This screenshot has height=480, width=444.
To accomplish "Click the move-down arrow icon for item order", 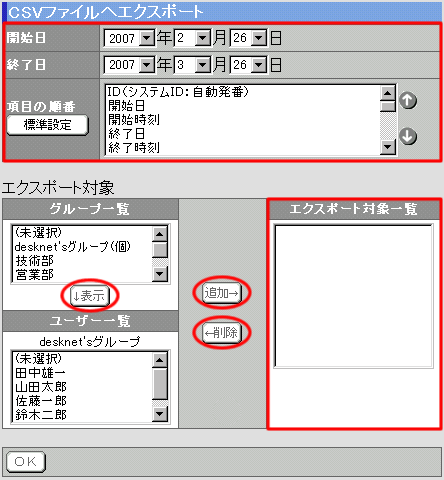I will point(408,136).
